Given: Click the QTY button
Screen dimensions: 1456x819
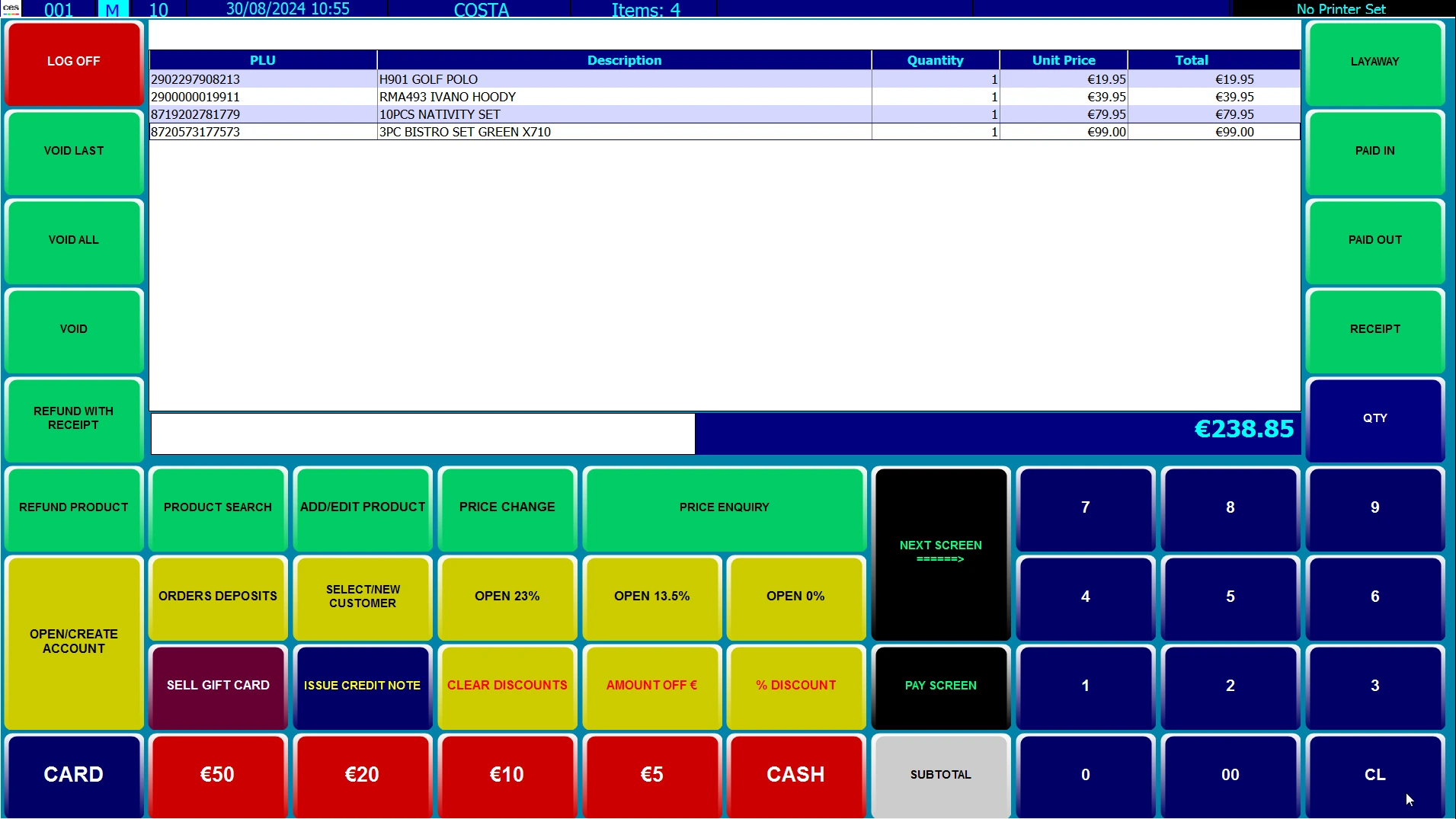Looking at the screenshot, I should click(x=1374, y=418).
